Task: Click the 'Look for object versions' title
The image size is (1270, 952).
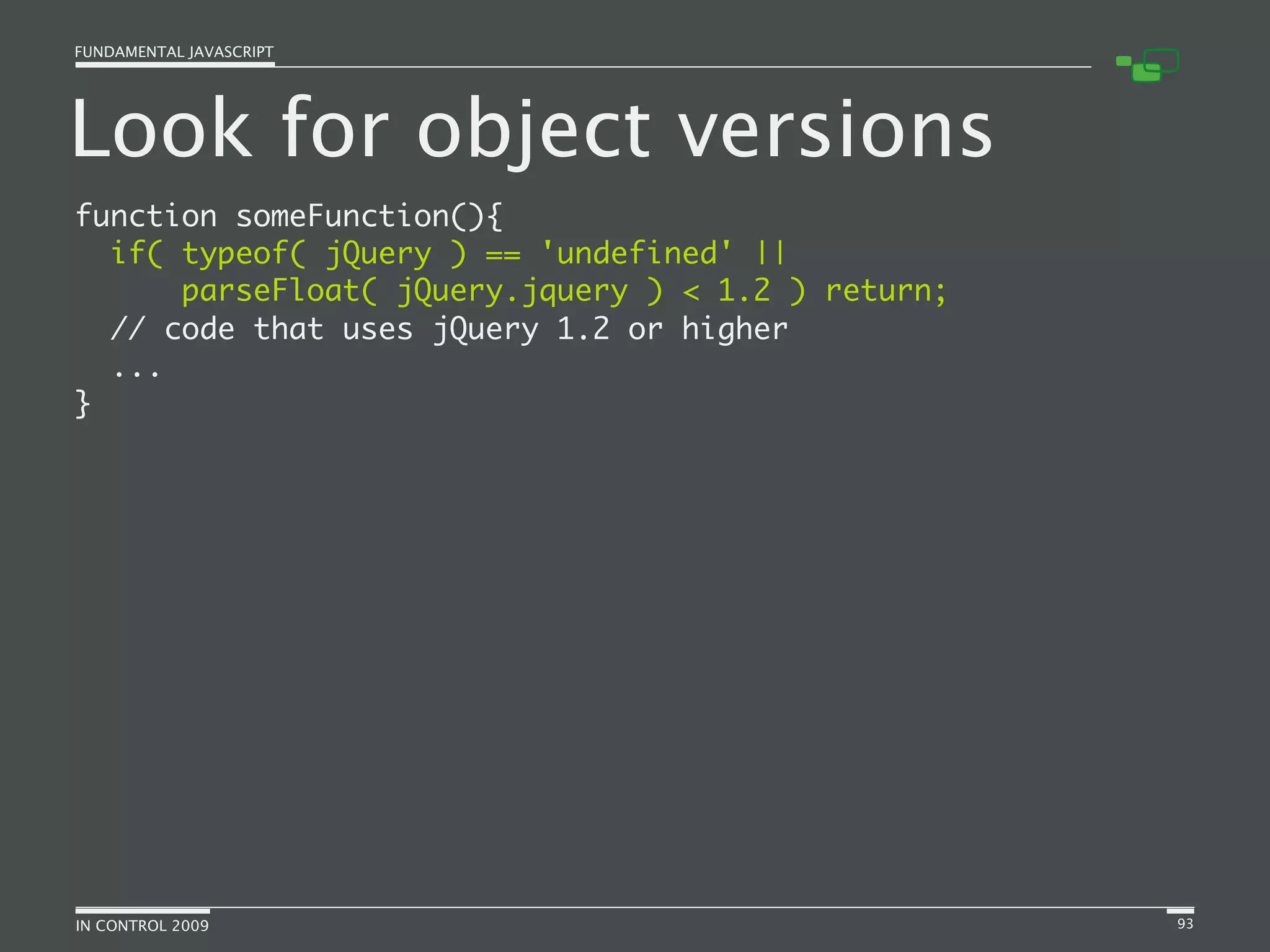Action: 532,129
